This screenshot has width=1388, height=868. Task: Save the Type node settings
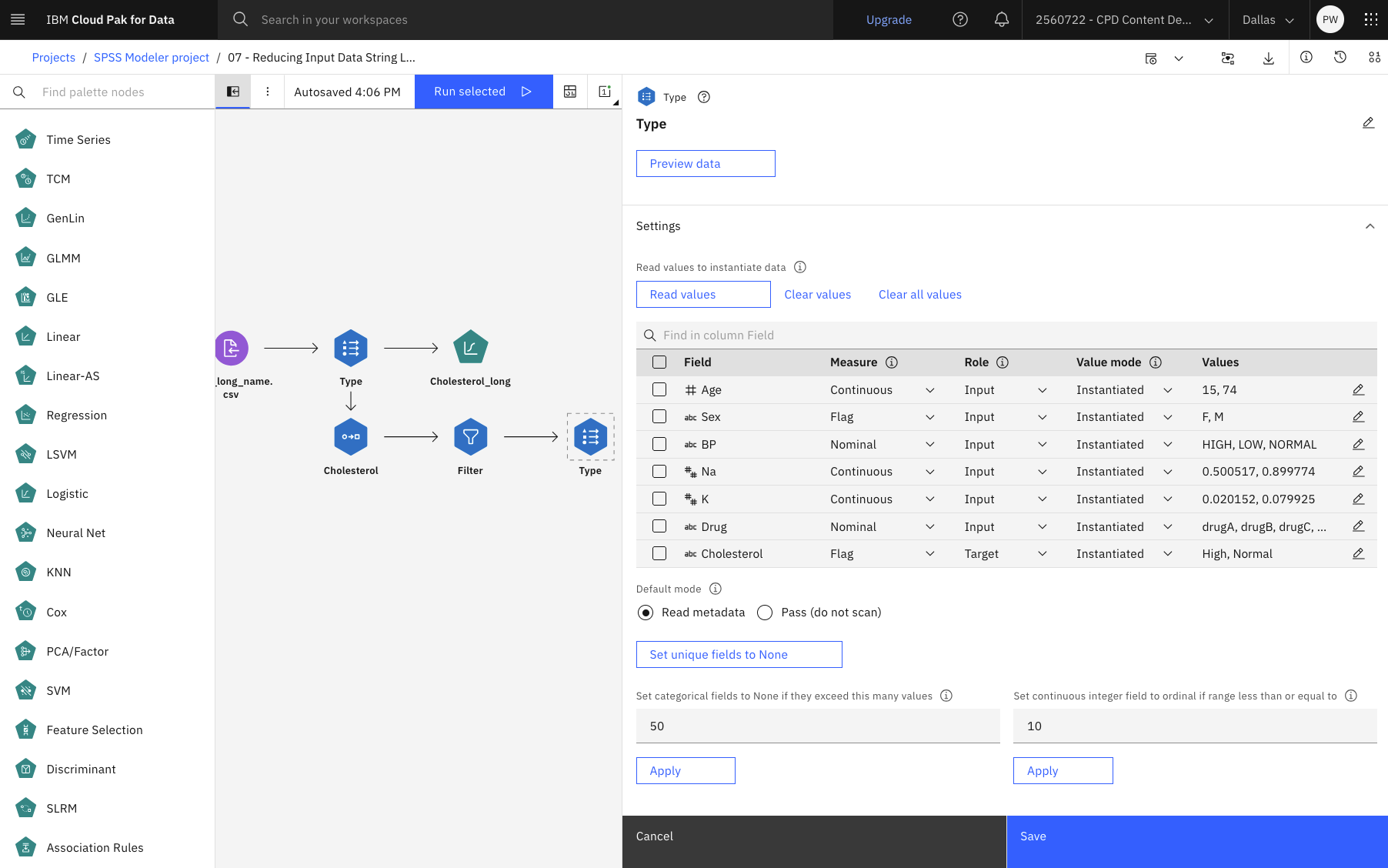tap(1197, 842)
